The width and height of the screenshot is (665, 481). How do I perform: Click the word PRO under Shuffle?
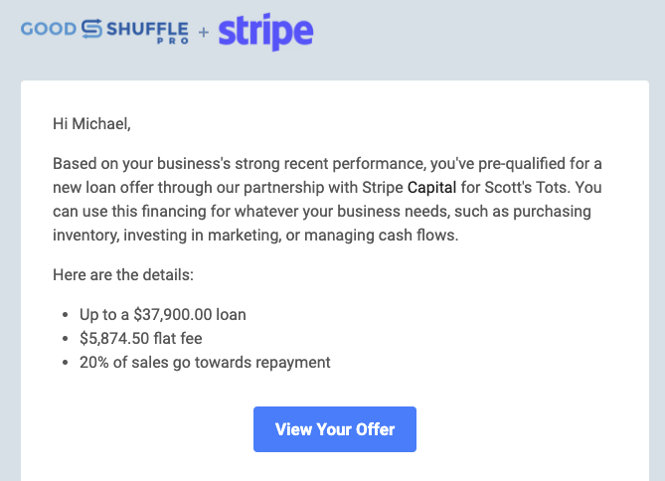pos(173,41)
